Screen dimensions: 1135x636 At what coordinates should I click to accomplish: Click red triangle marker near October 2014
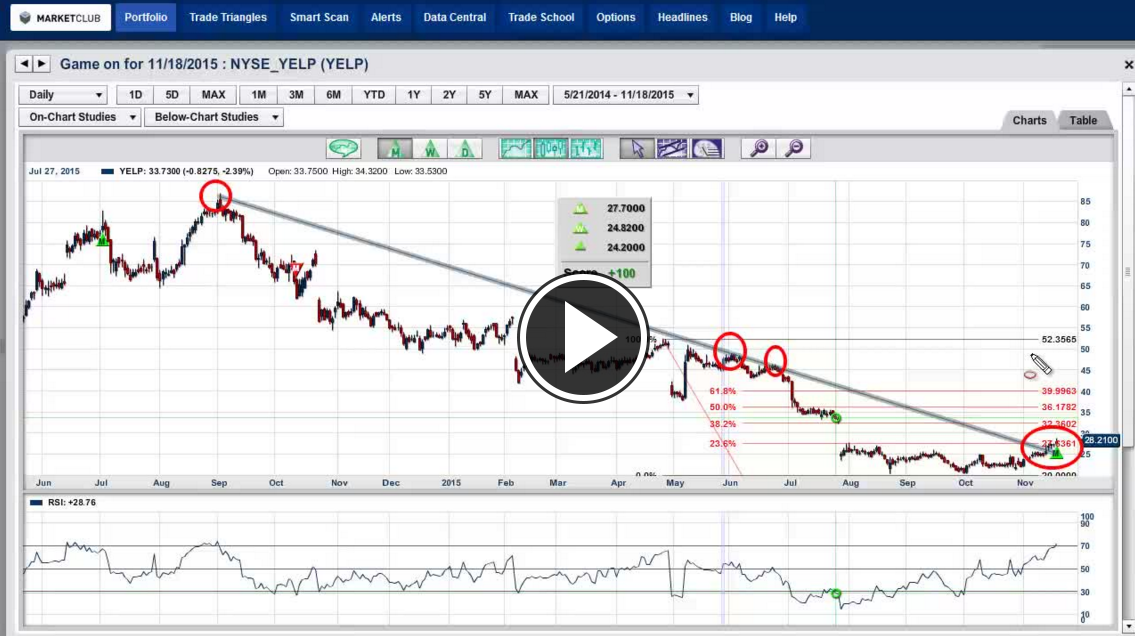coord(296,268)
